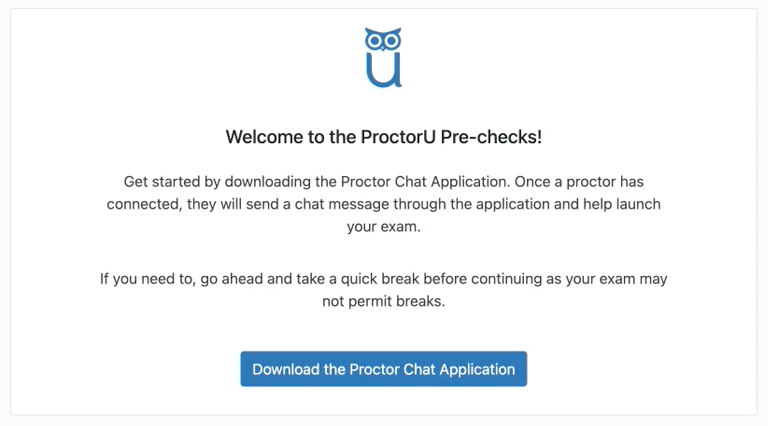Screen dimensions: 768x426
Task: Click the Download the Proctor Chat Application button
Action: click(x=384, y=369)
